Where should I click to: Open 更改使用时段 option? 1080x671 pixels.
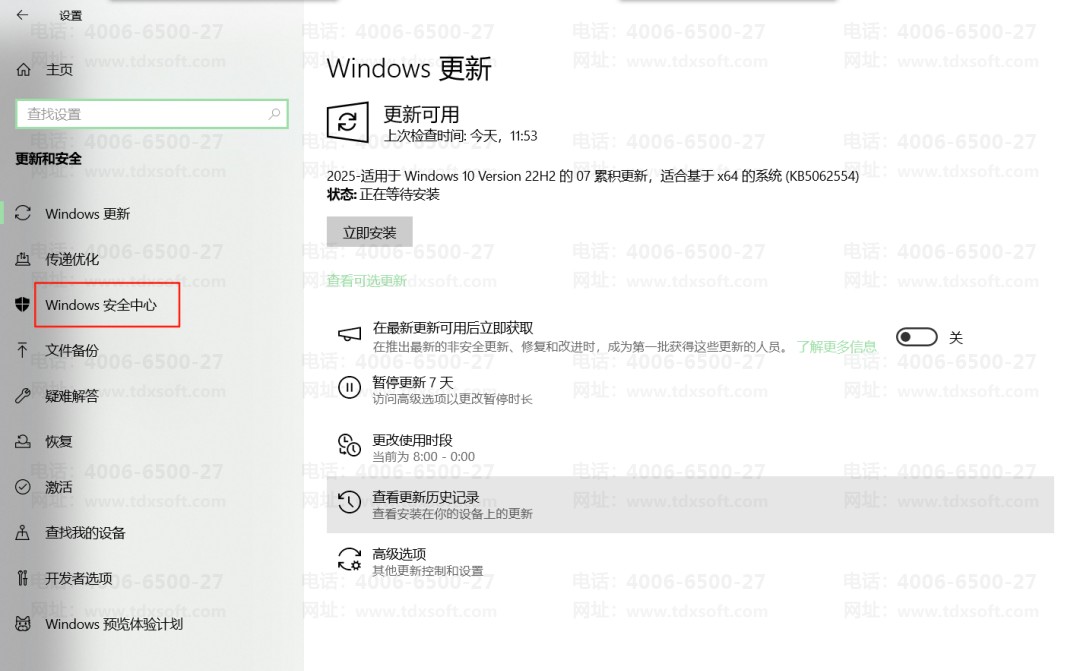(x=413, y=440)
